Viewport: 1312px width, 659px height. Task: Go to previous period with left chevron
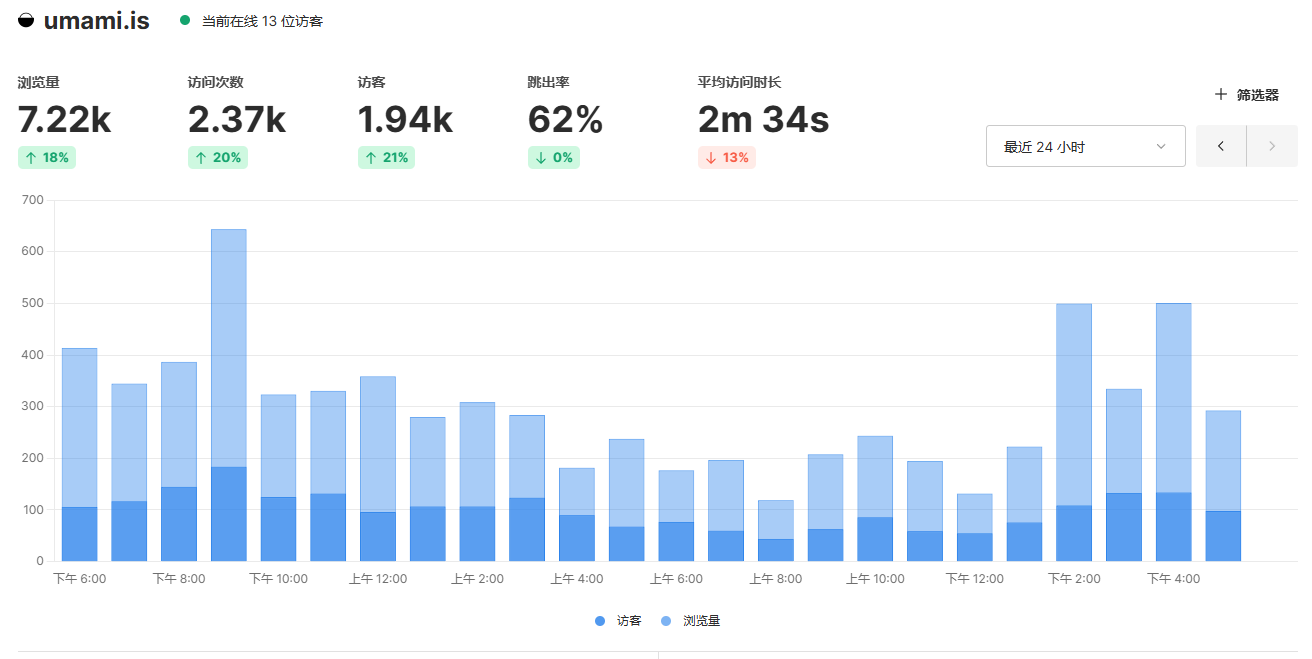point(1221,146)
